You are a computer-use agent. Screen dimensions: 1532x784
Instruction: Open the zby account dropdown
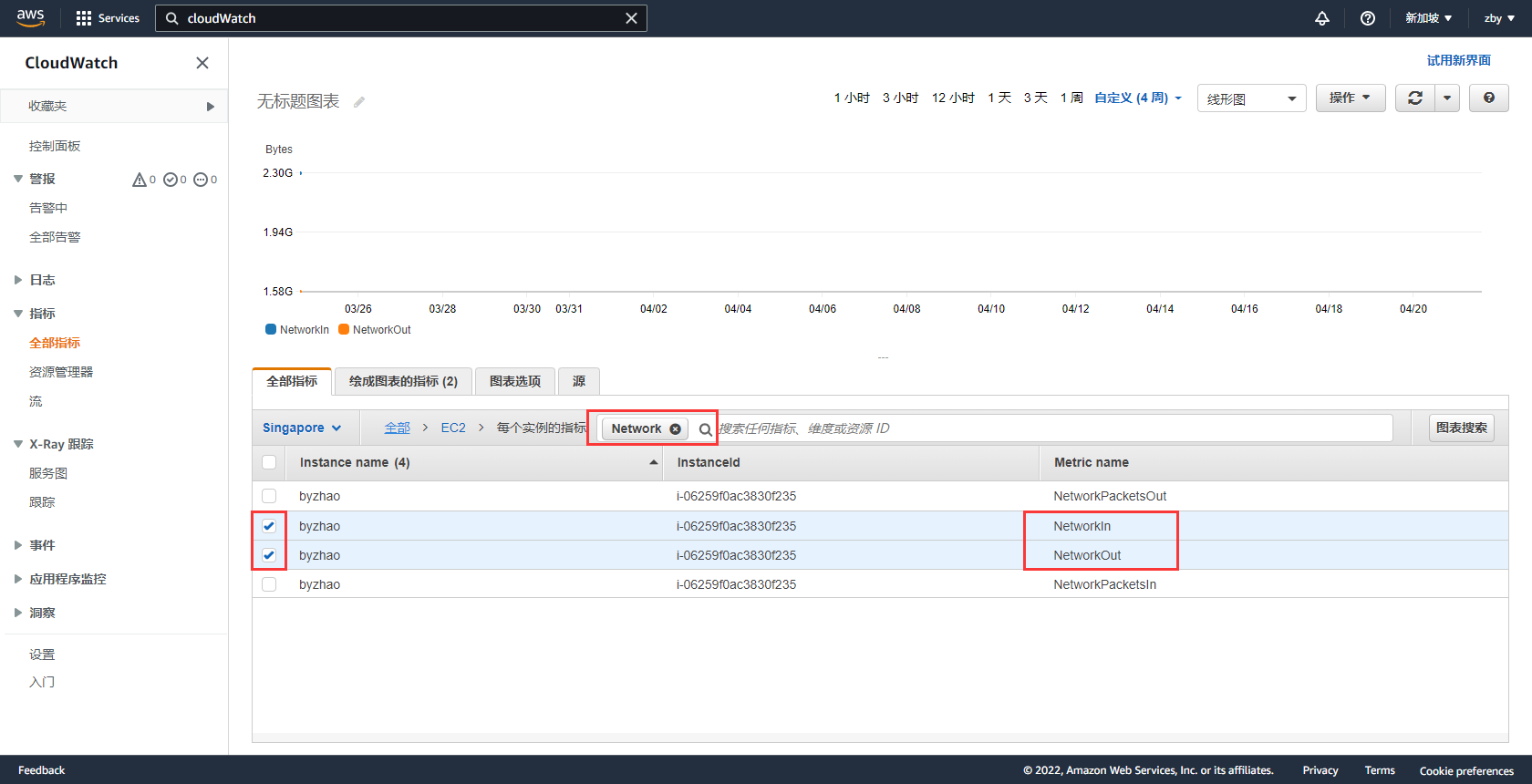(x=1499, y=18)
